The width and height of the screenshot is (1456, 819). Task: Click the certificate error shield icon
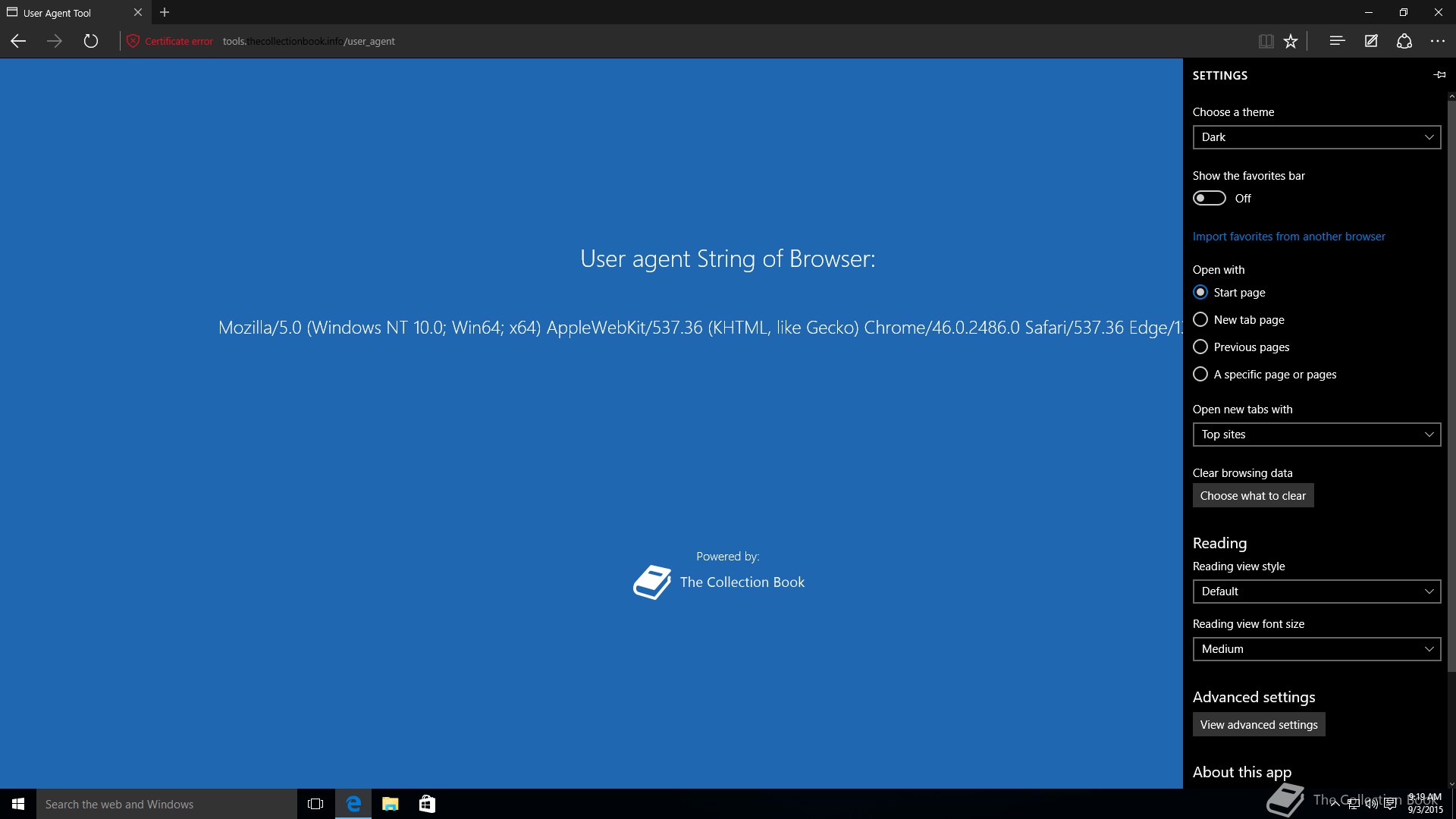click(x=133, y=41)
